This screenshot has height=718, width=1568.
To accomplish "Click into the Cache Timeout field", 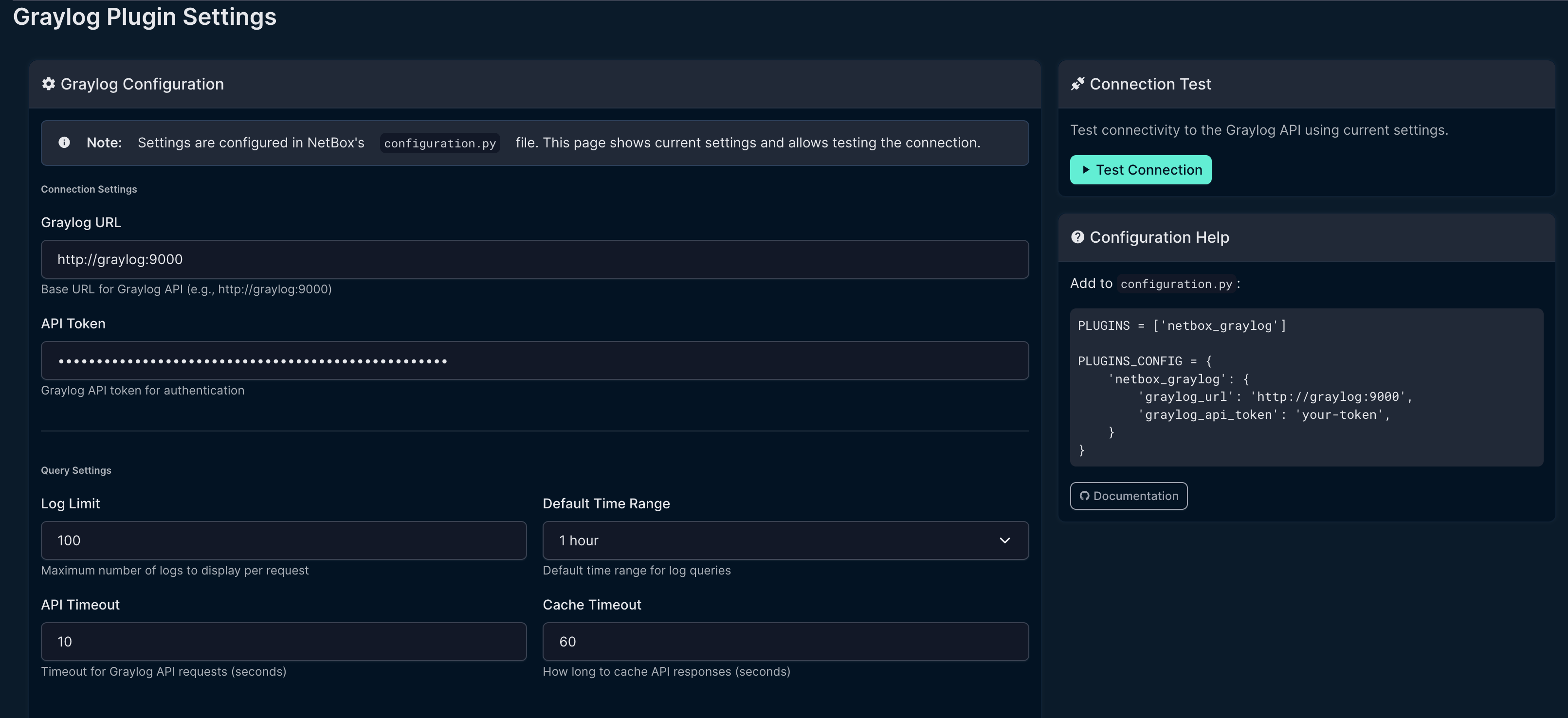I will 785,641.
